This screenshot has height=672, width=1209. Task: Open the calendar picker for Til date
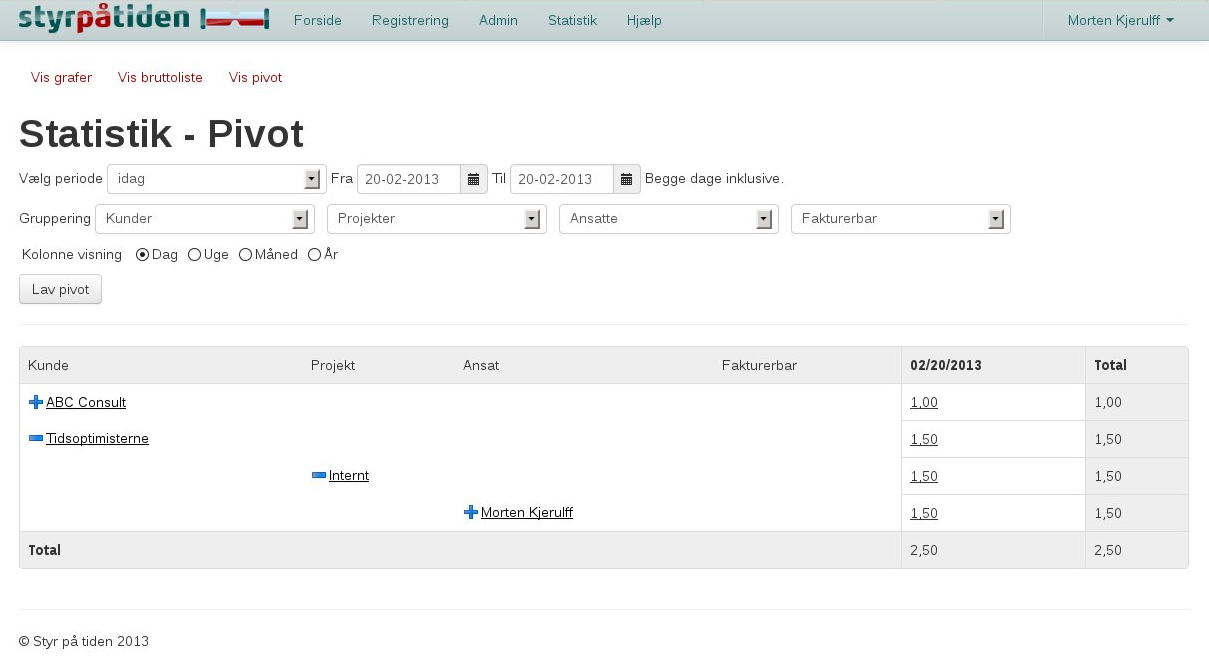point(627,180)
